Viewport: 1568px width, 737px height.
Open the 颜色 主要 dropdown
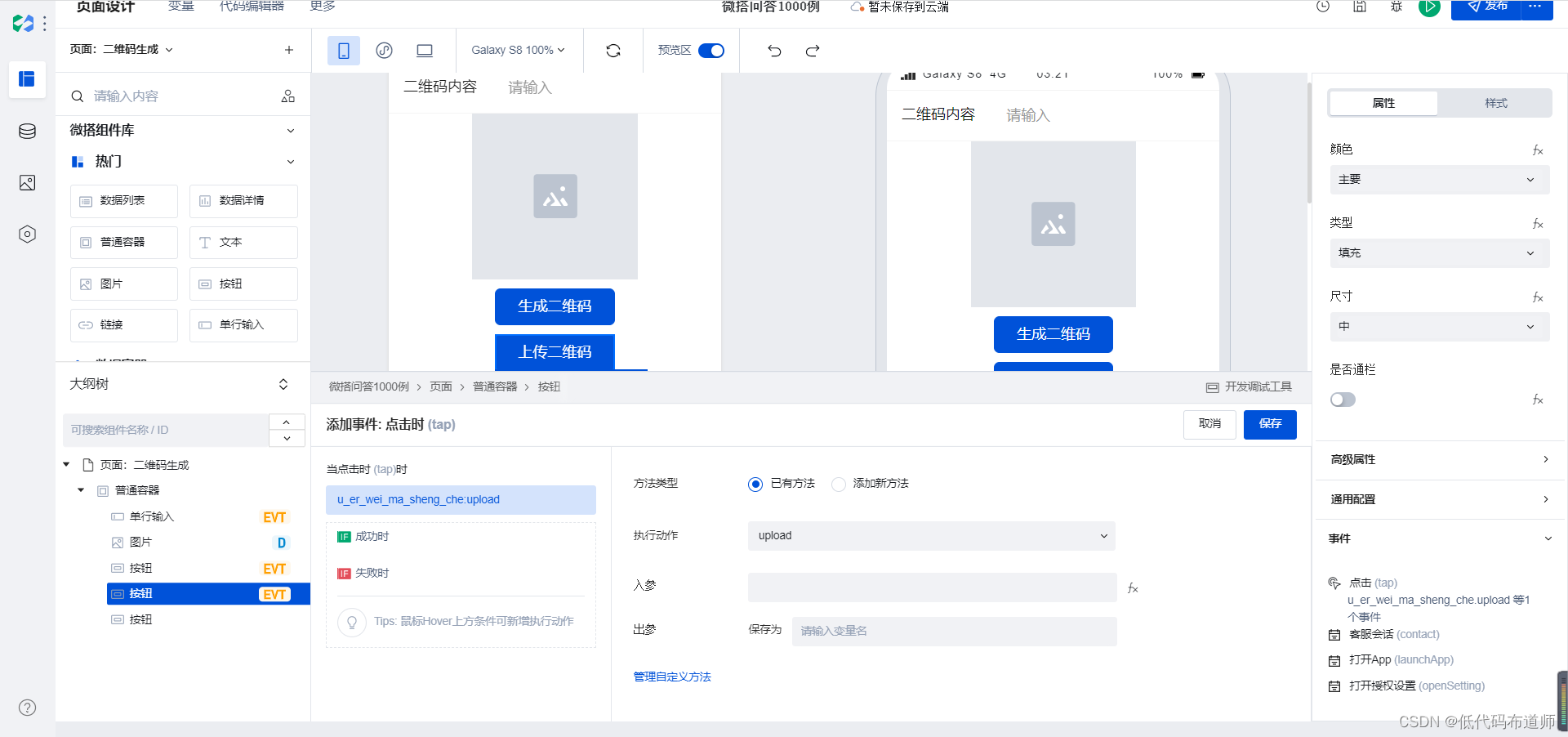pos(1439,180)
